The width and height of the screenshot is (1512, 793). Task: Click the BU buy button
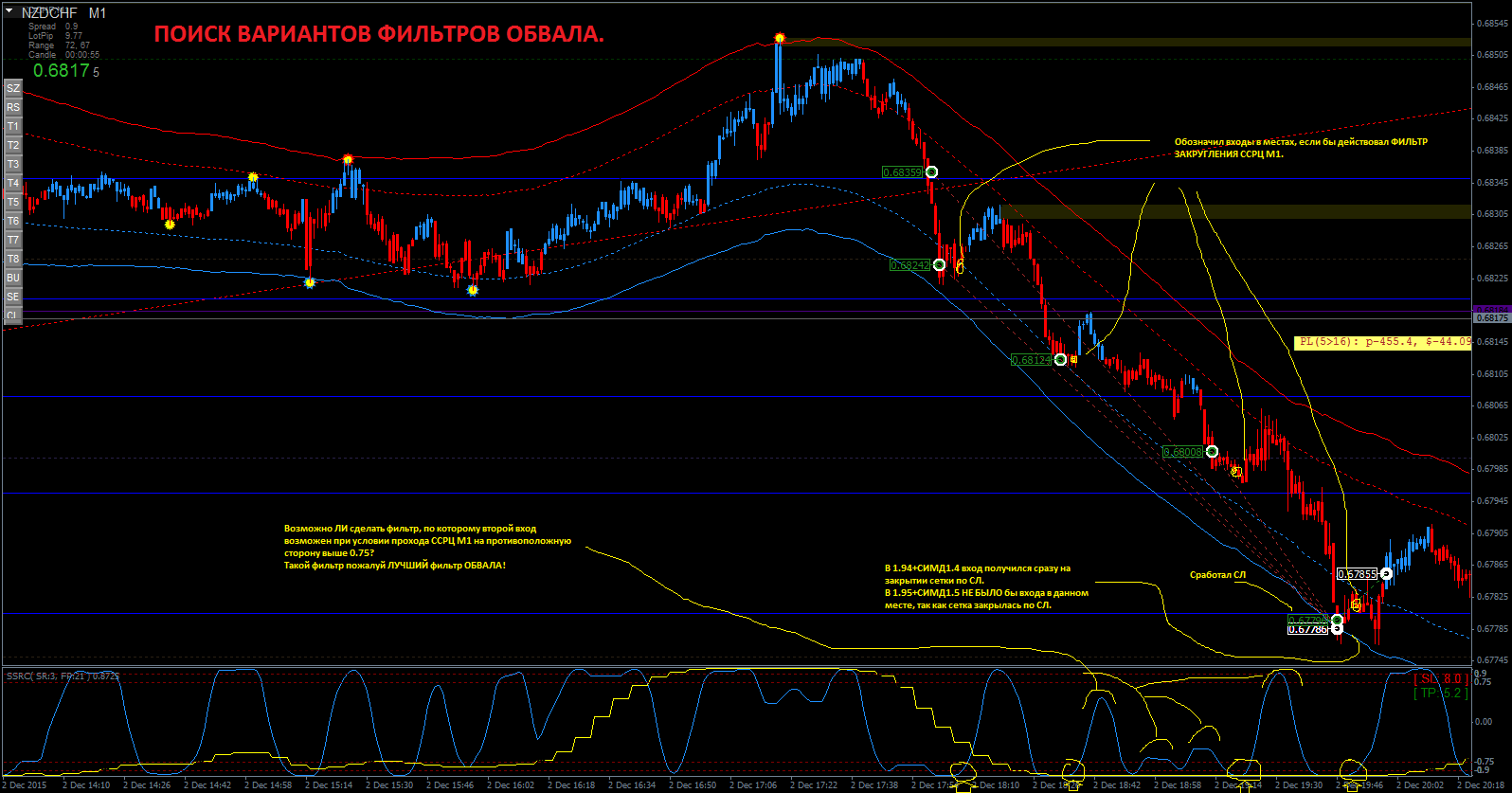pos(13,278)
